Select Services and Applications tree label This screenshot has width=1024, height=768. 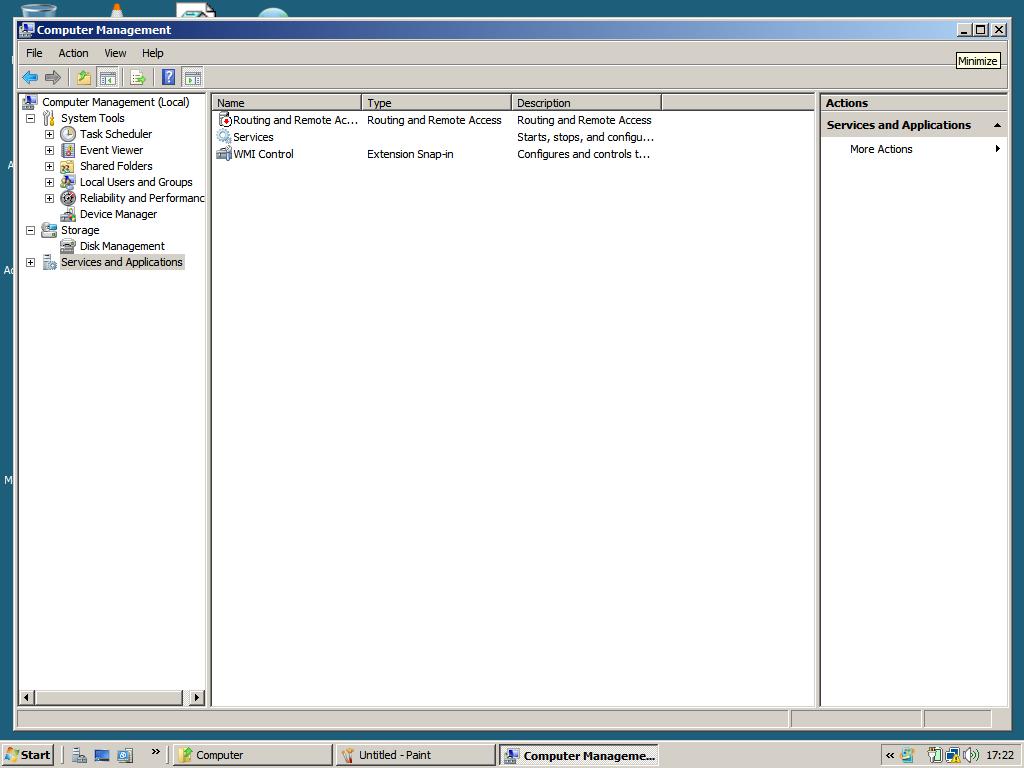[x=121, y=262]
